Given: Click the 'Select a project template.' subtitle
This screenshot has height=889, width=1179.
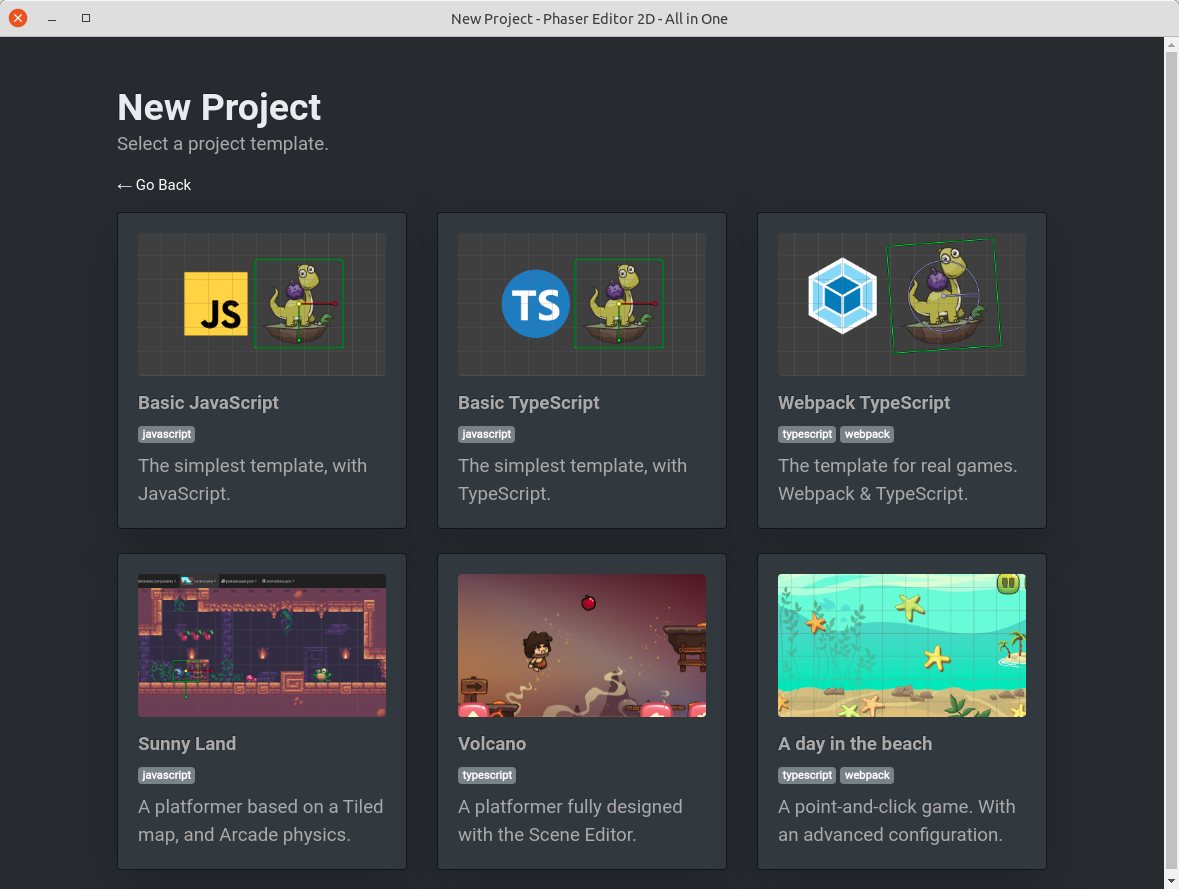Looking at the screenshot, I should [223, 144].
